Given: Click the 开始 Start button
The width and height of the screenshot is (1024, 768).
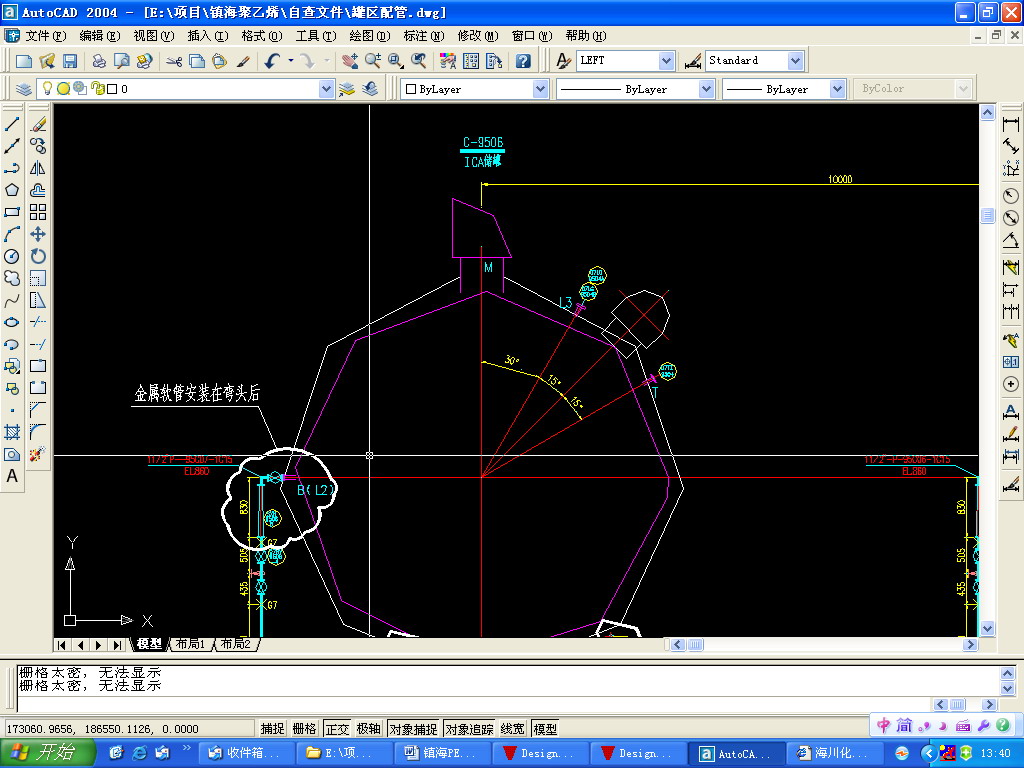Looking at the screenshot, I should pyautogui.click(x=47, y=753).
